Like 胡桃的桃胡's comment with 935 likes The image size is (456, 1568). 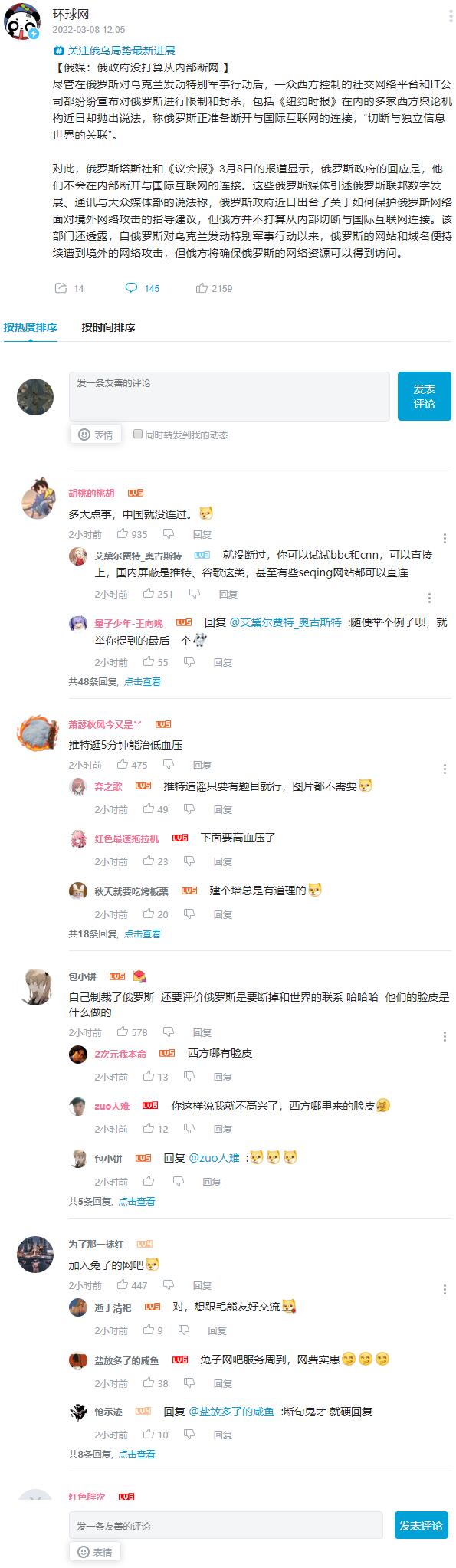point(123,534)
